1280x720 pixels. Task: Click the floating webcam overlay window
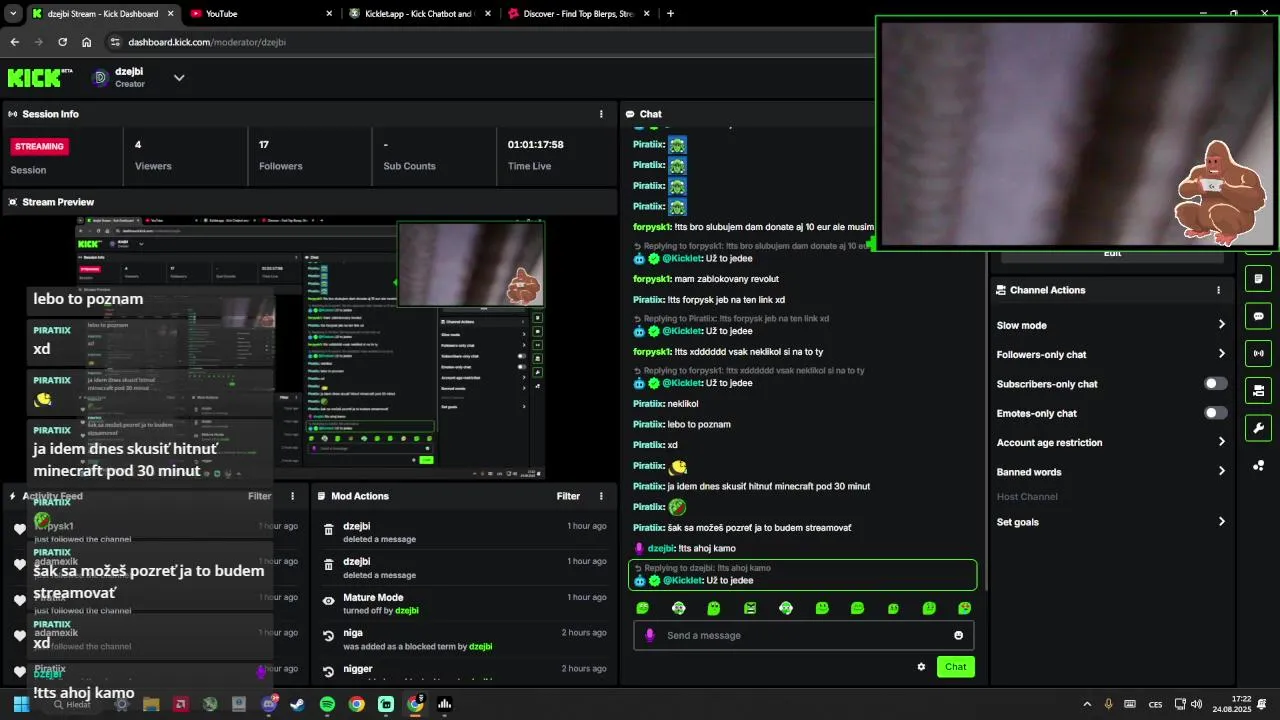coord(1077,133)
